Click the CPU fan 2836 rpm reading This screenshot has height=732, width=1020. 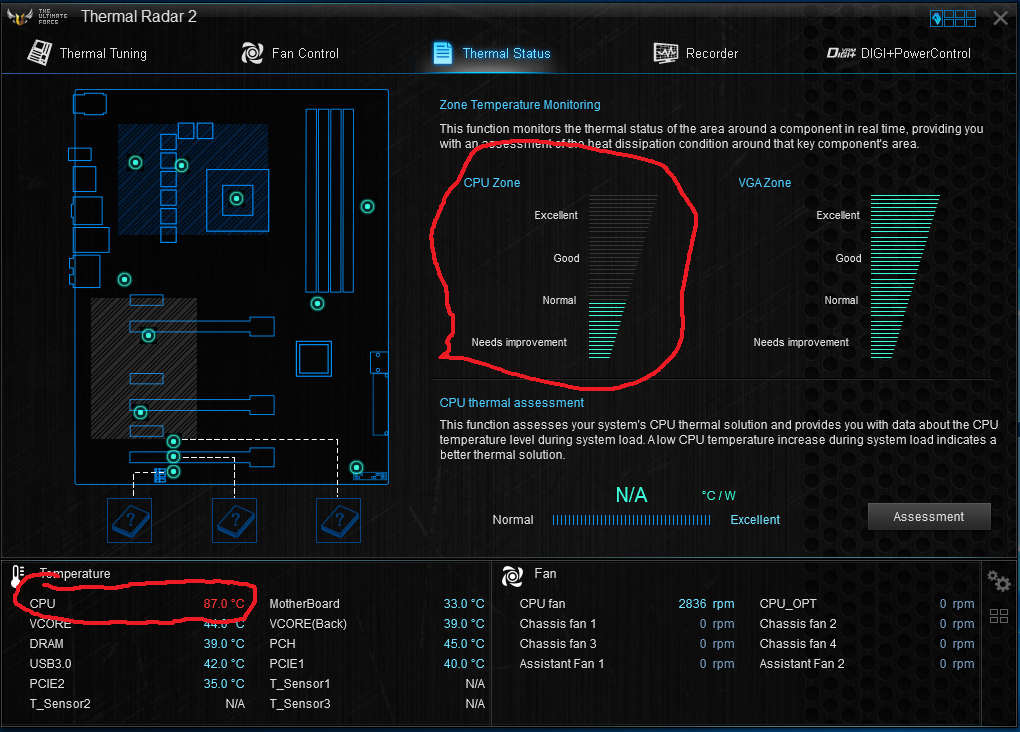(x=706, y=604)
